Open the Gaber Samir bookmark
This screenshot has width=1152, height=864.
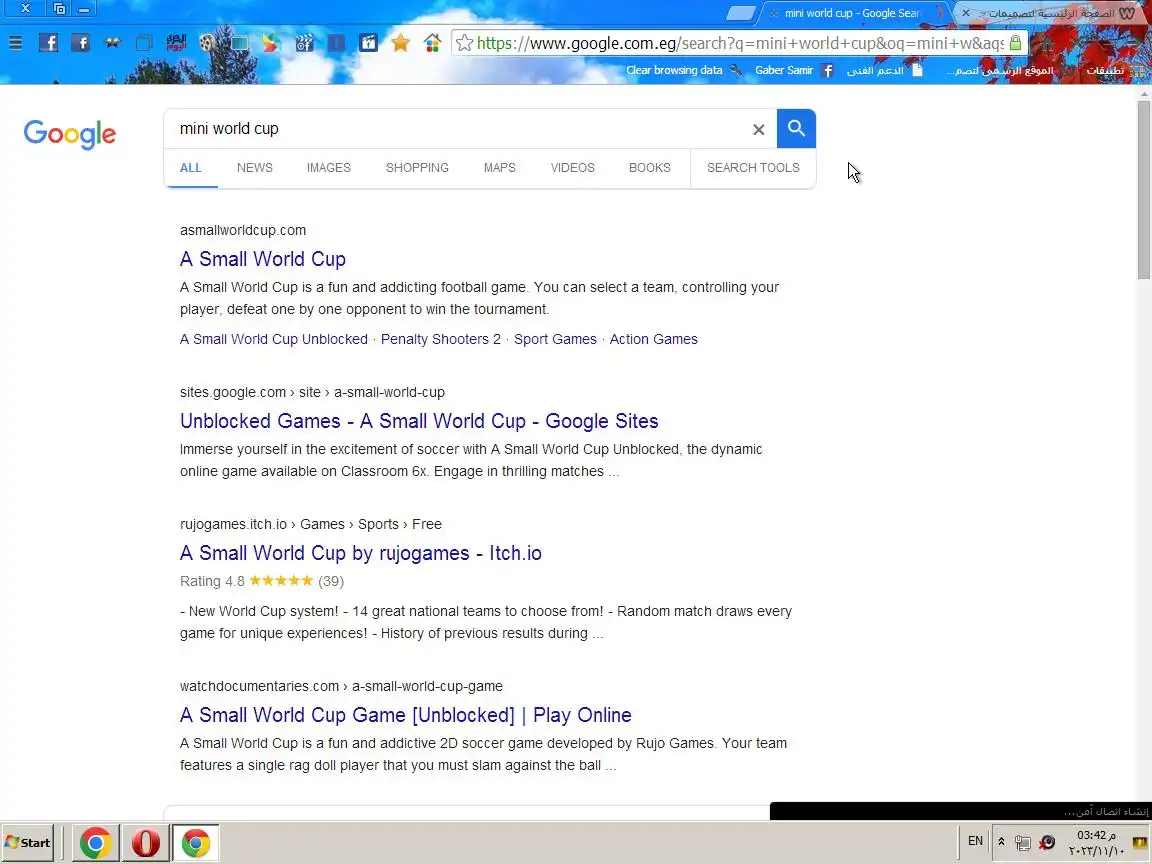pos(793,71)
